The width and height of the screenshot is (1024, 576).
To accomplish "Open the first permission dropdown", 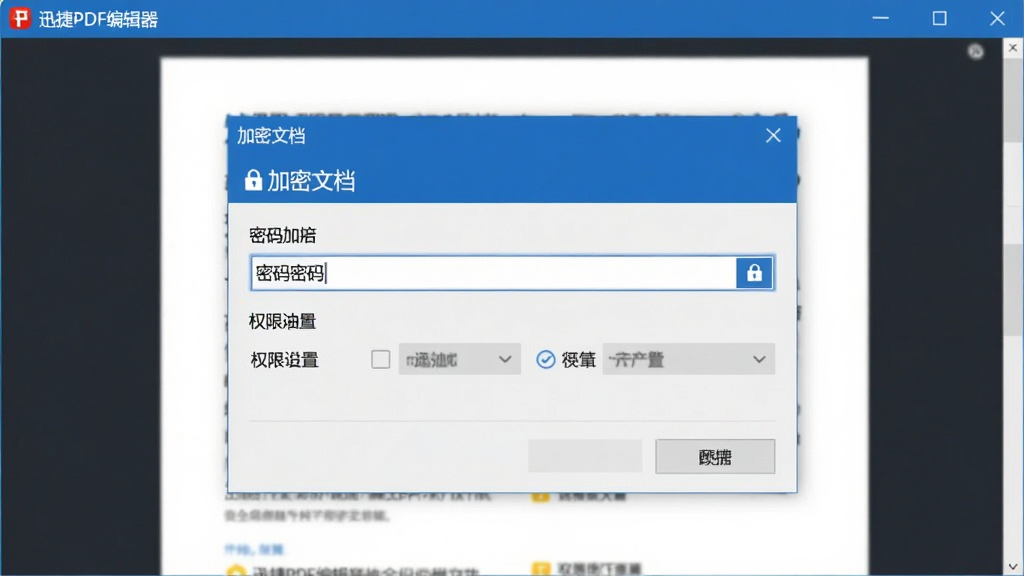I will 460,359.
